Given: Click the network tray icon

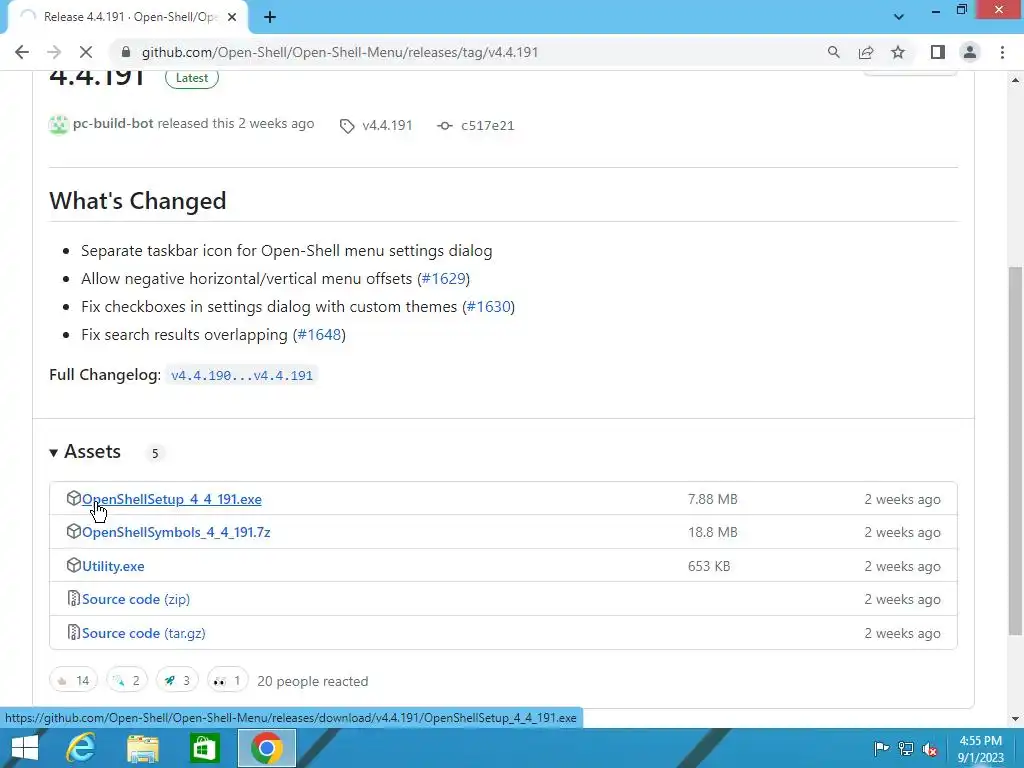Looking at the screenshot, I should point(906,749).
